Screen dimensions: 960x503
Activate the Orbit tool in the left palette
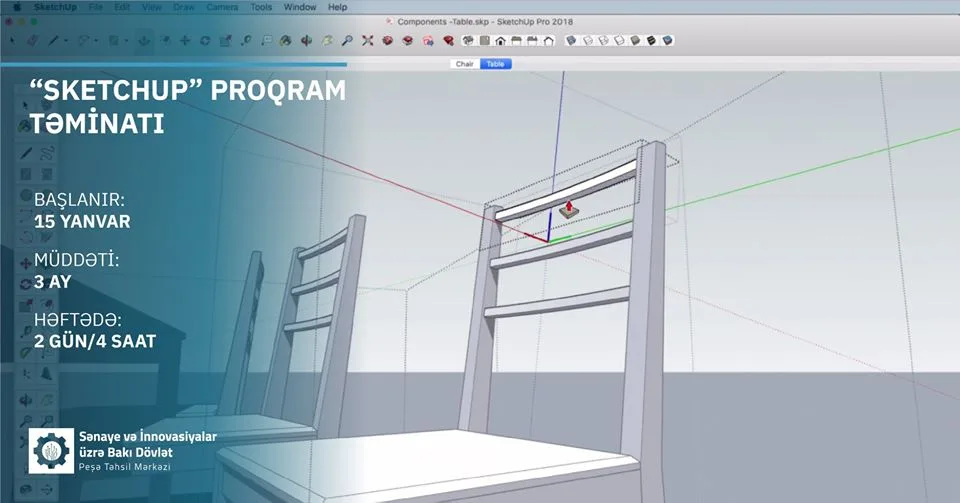point(26,401)
